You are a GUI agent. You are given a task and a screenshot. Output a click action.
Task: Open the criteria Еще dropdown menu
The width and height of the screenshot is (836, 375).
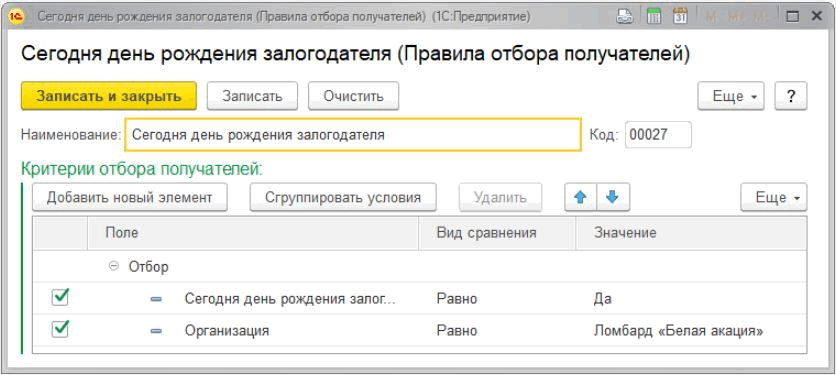coord(774,197)
